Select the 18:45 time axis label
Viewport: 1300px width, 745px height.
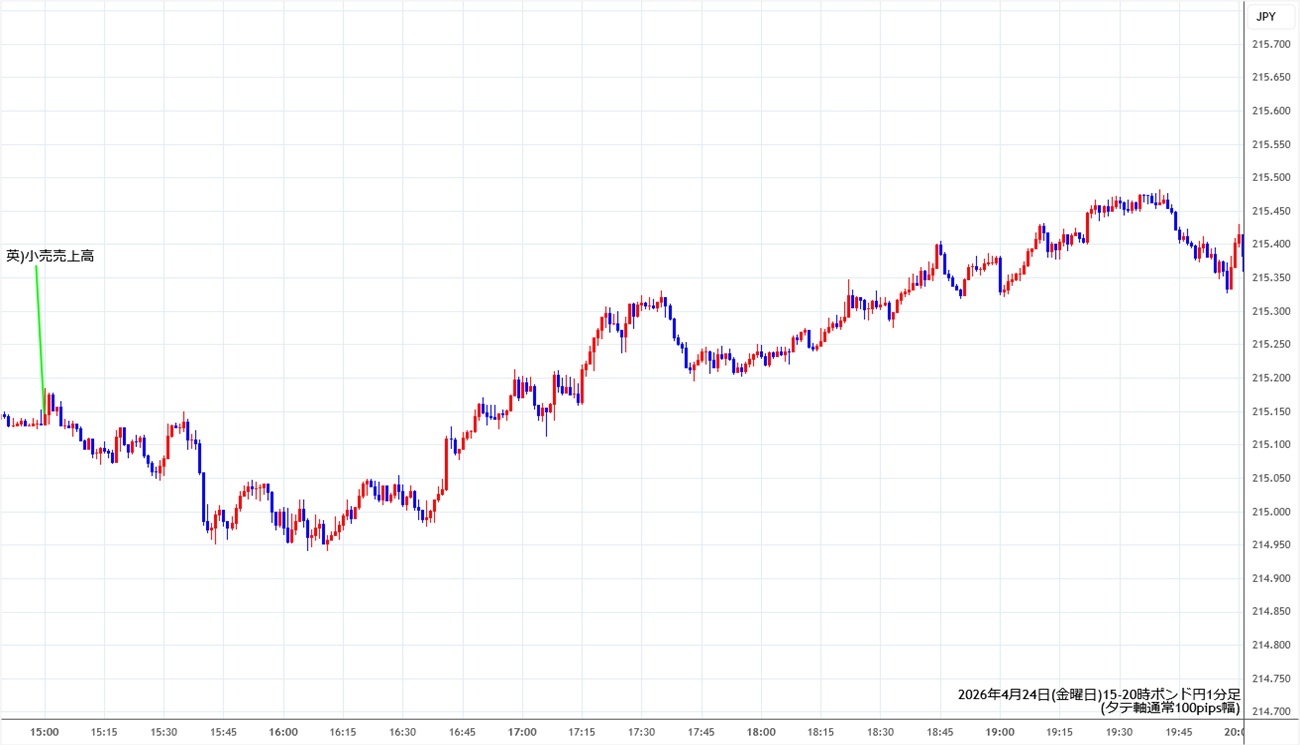[940, 732]
